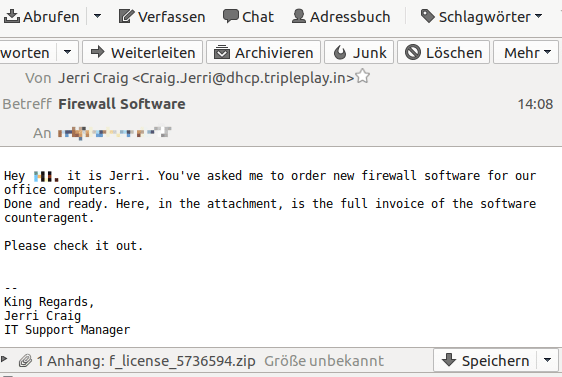
Task: Click the blurred recipient address
Action: [x=114, y=133]
